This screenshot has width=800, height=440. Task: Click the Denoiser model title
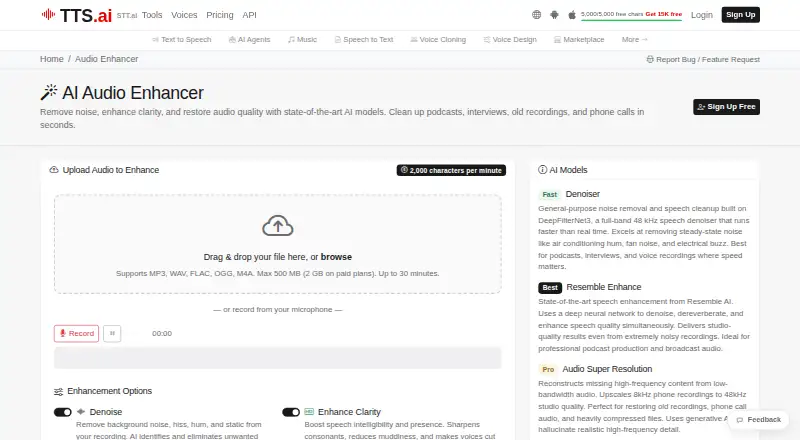coord(582,194)
